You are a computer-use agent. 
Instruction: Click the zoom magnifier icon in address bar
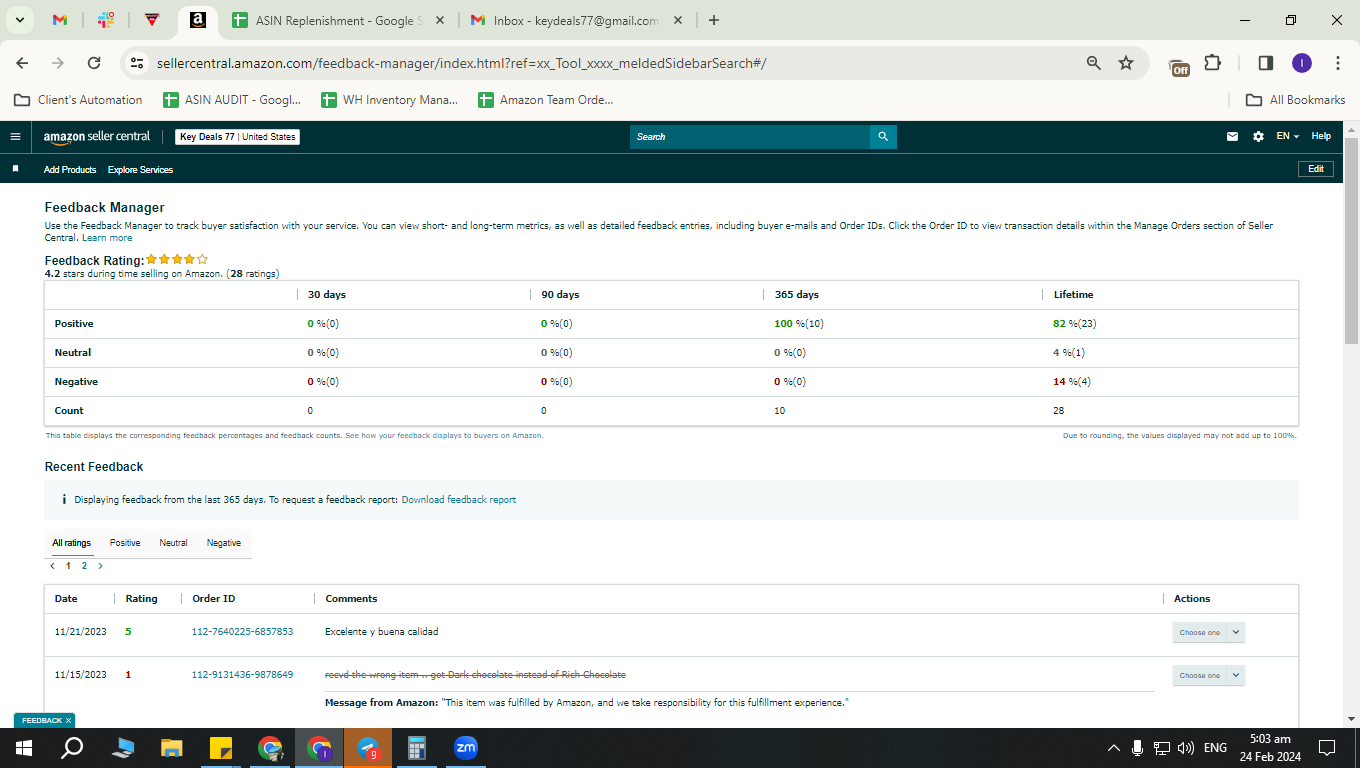1094,63
